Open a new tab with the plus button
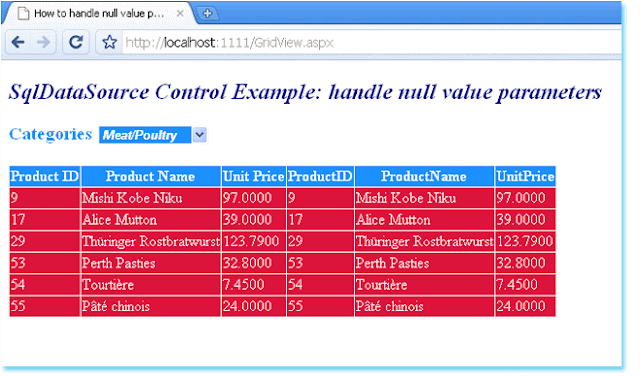This screenshot has width=640, height=377. [x=208, y=13]
